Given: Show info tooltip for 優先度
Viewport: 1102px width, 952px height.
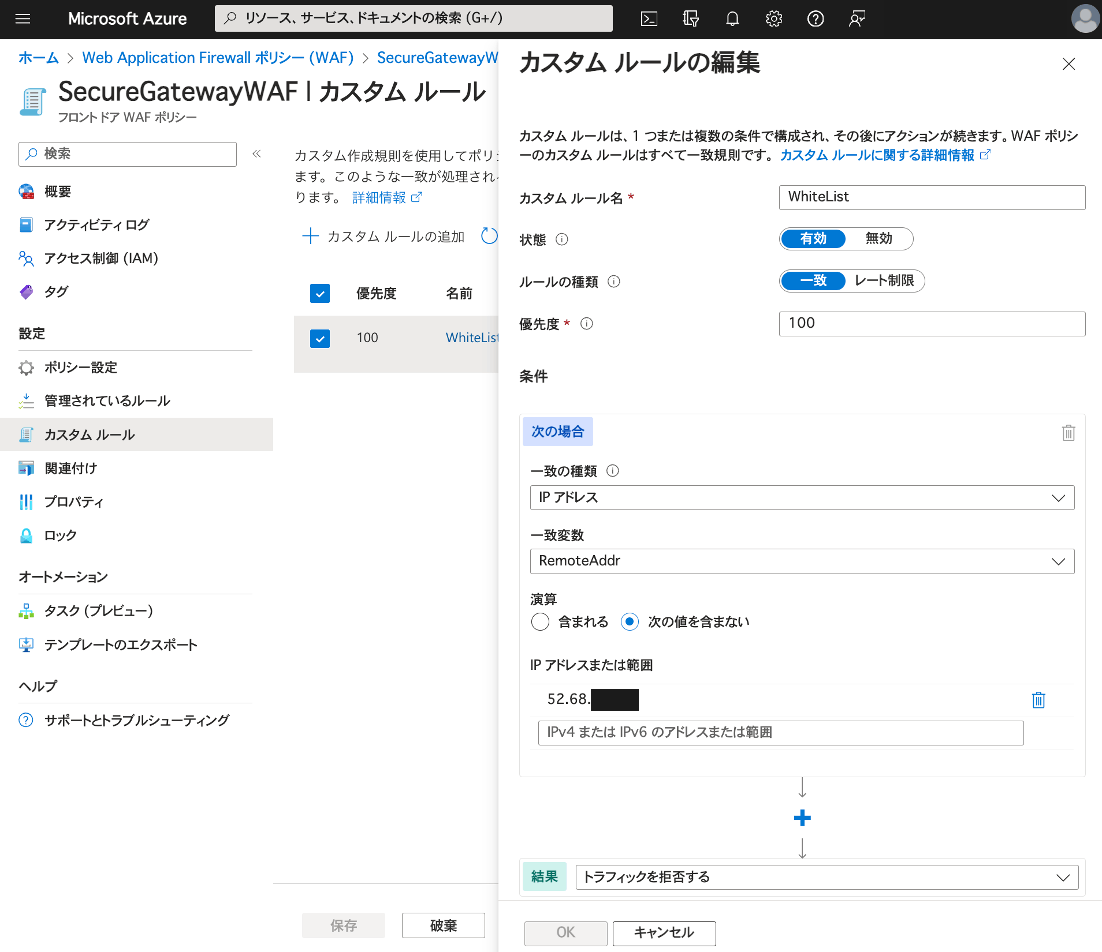Looking at the screenshot, I should coord(587,324).
